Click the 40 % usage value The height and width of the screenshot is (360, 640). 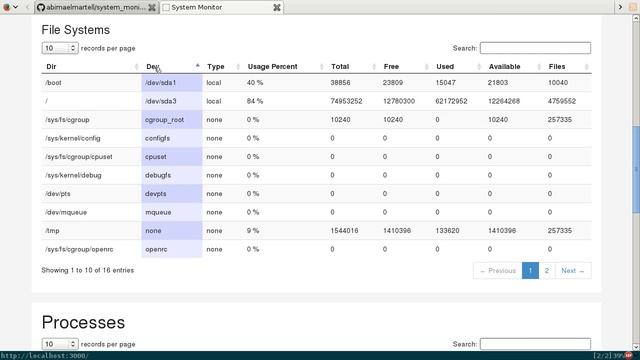(255, 83)
